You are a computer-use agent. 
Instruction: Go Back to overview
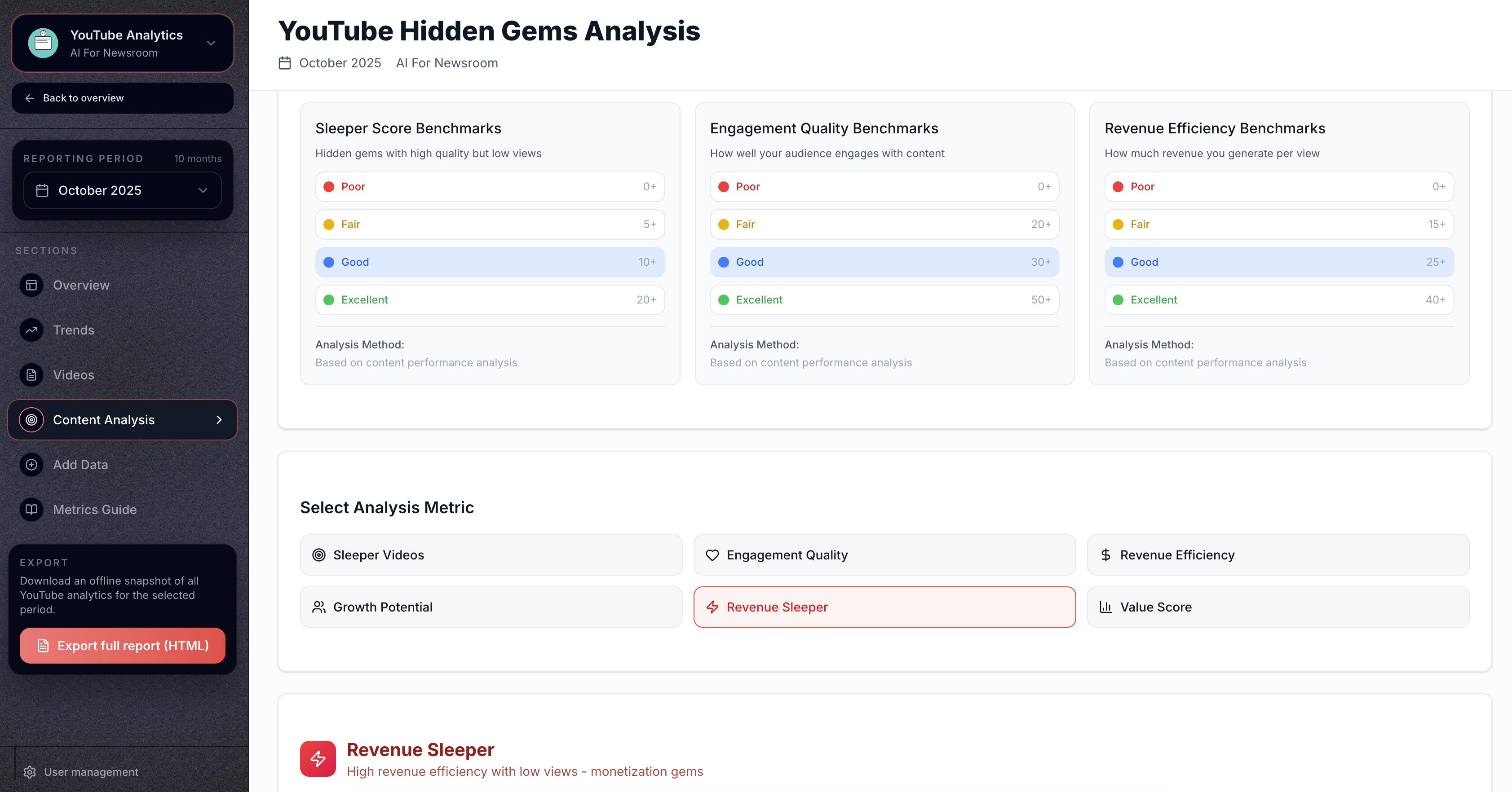83,97
